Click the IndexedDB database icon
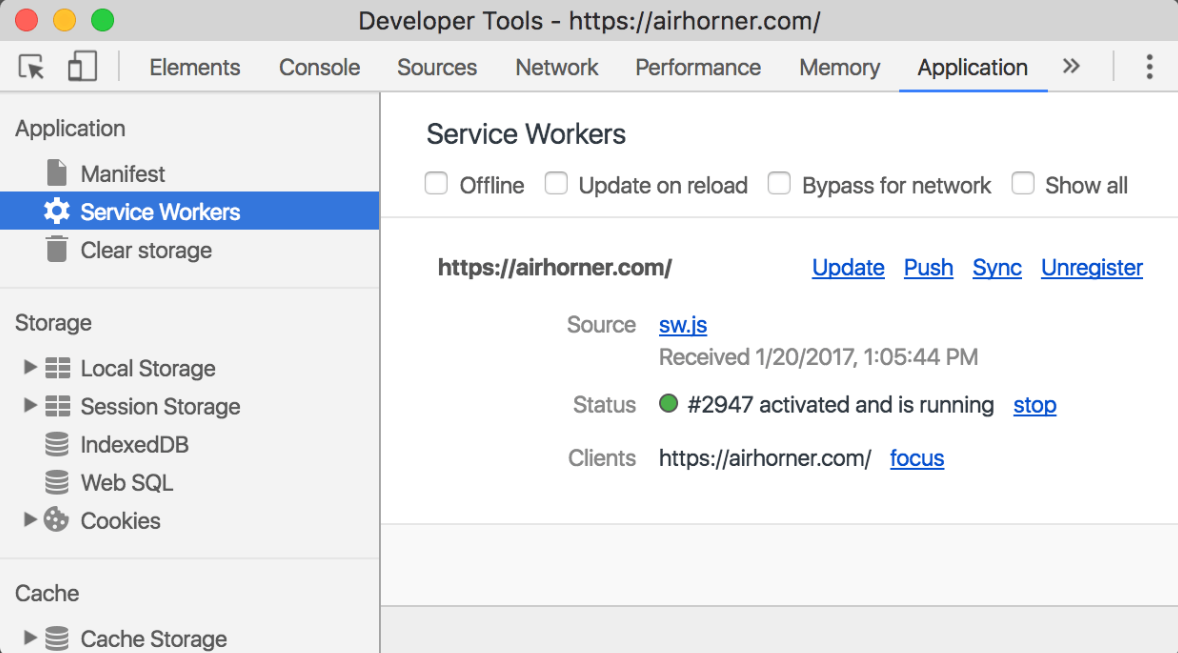Viewport: 1178px width, 653px height. [56, 444]
